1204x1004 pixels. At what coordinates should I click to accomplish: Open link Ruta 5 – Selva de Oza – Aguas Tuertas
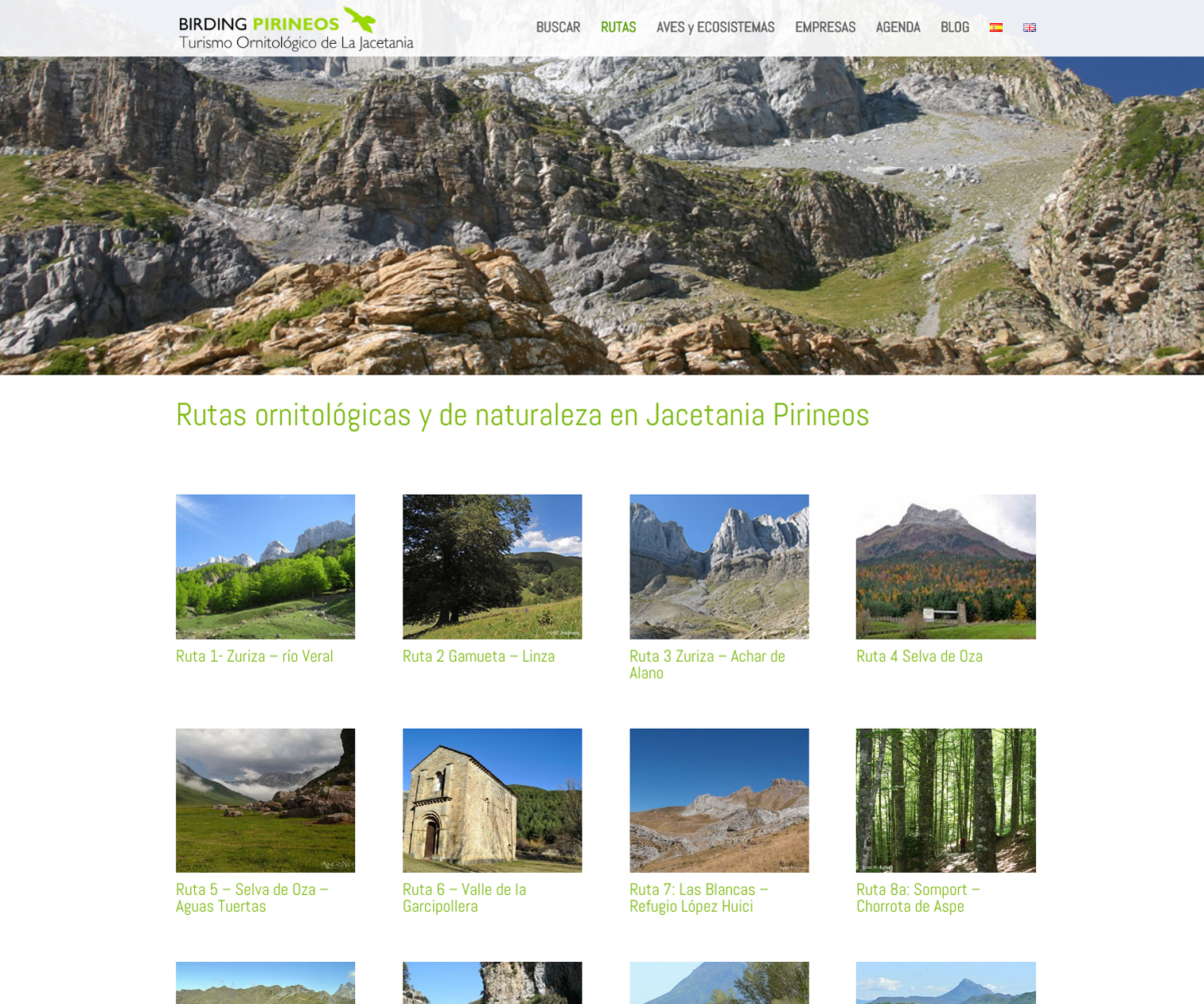click(252, 897)
